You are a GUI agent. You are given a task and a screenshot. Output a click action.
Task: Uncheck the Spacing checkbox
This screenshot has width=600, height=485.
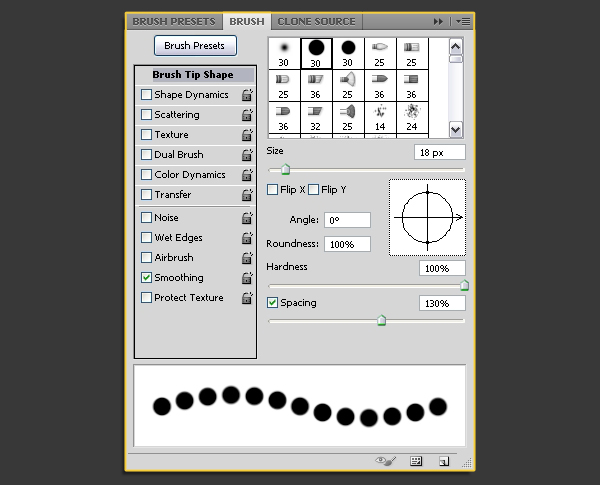coord(273,303)
